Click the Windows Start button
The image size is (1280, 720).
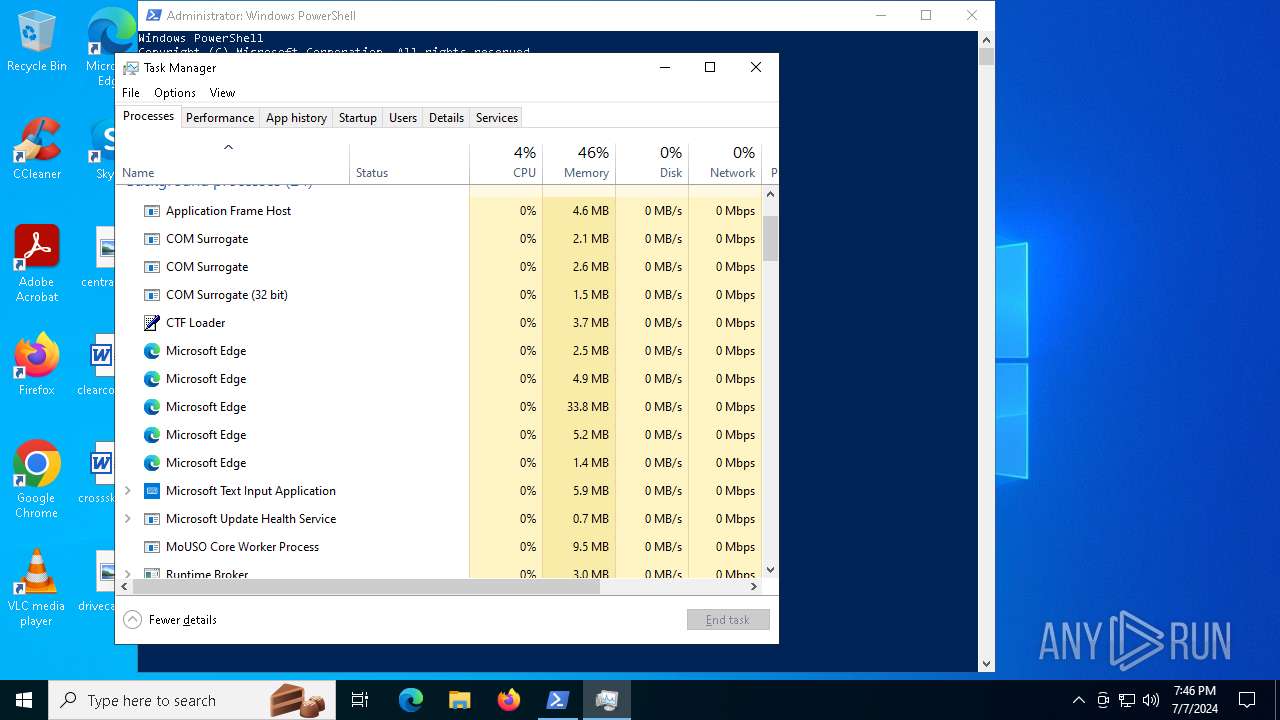coord(24,700)
